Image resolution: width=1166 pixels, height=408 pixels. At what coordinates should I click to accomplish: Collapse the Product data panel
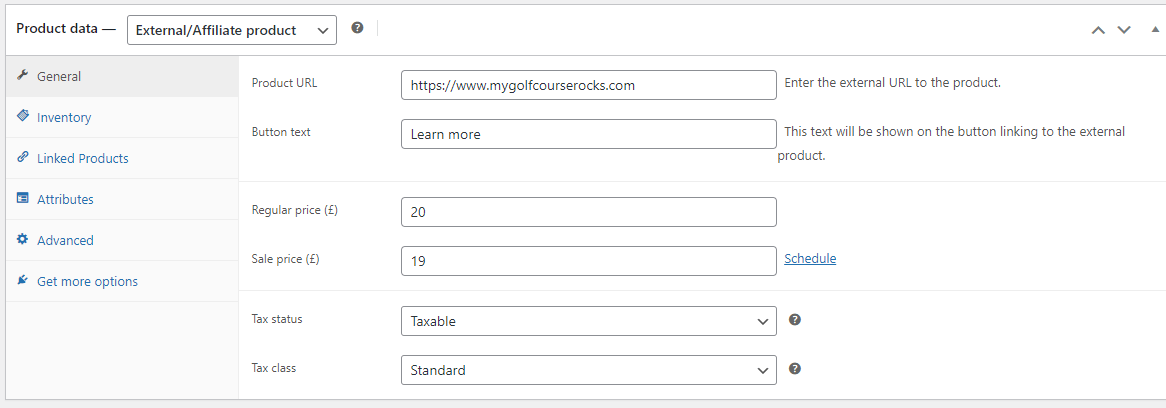[1155, 30]
